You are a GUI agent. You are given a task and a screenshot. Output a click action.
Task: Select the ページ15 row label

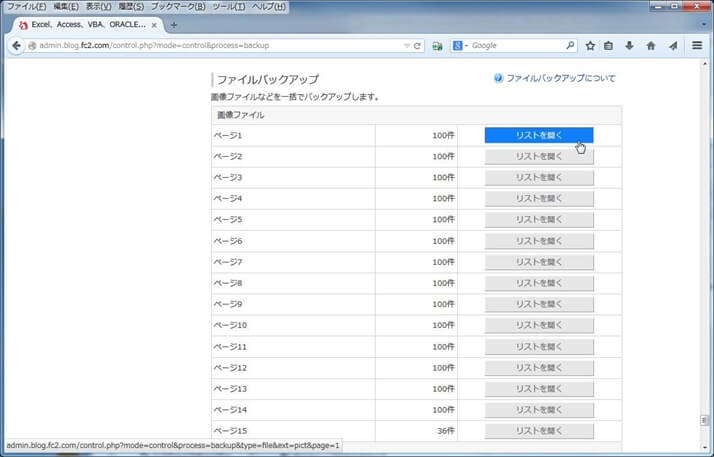230,431
